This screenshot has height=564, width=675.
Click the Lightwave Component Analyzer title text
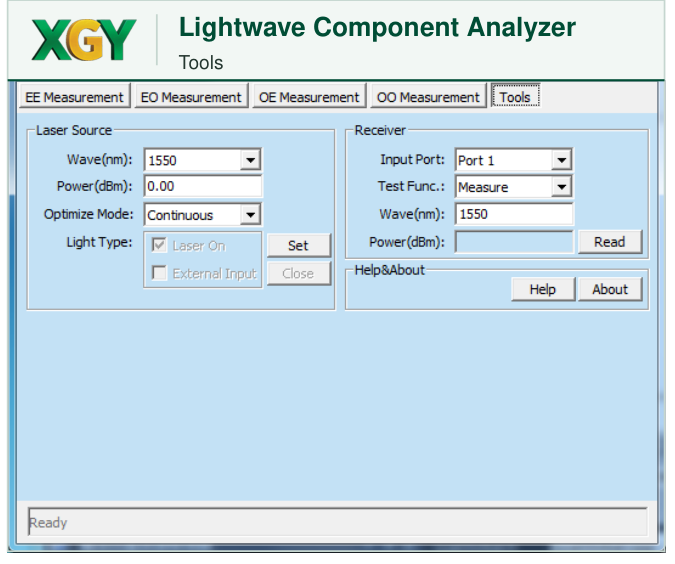(x=377, y=28)
